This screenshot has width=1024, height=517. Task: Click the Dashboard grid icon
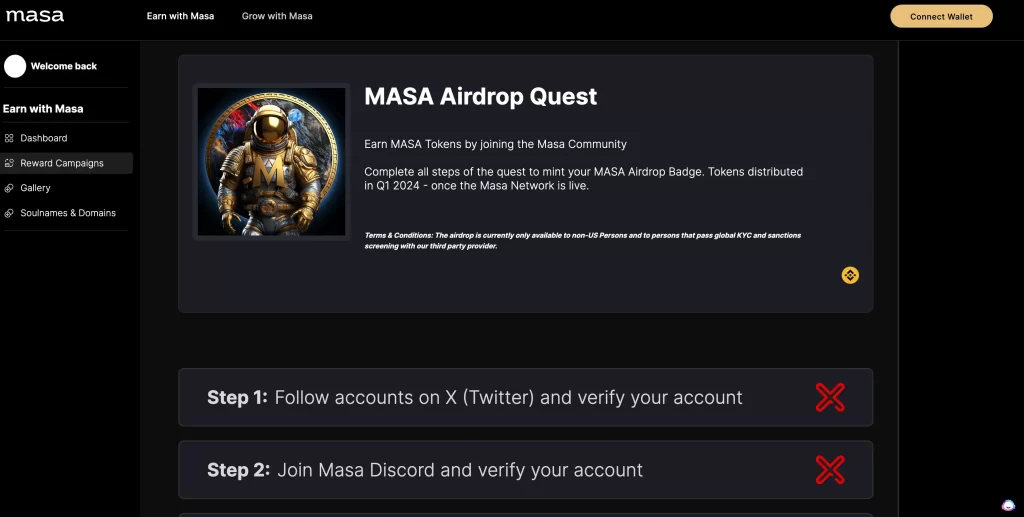pyautogui.click(x=8, y=138)
